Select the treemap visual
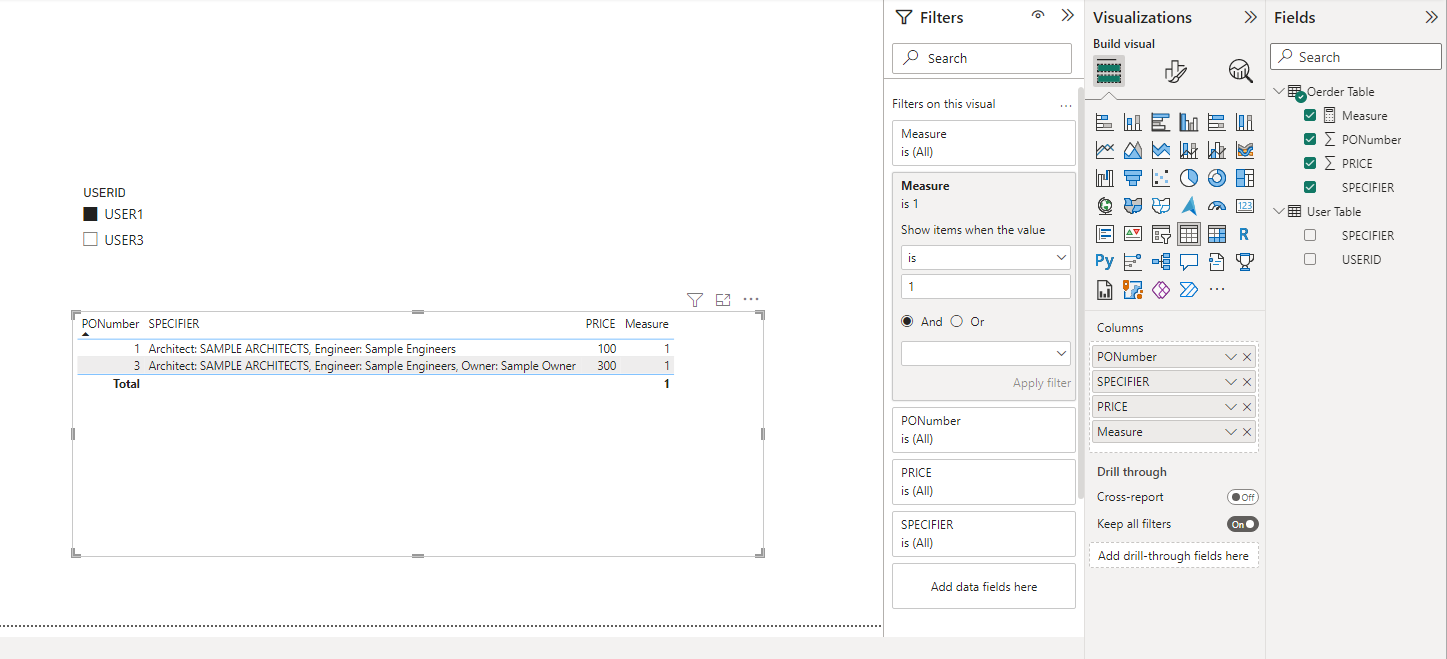Screen dimensions: 1447x659 coord(1245,178)
